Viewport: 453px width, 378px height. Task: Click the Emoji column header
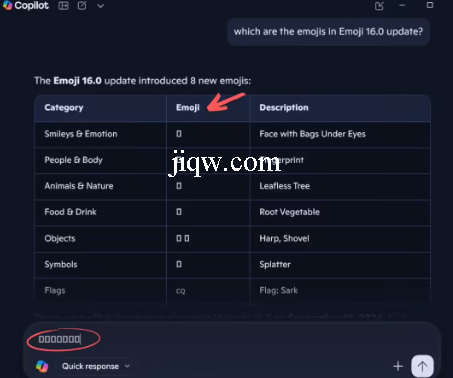188,108
